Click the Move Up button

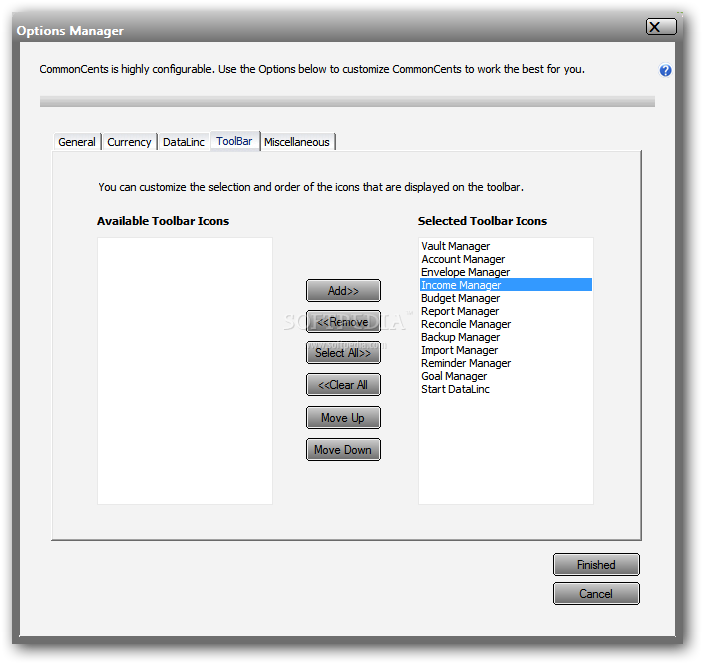click(343, 418)
